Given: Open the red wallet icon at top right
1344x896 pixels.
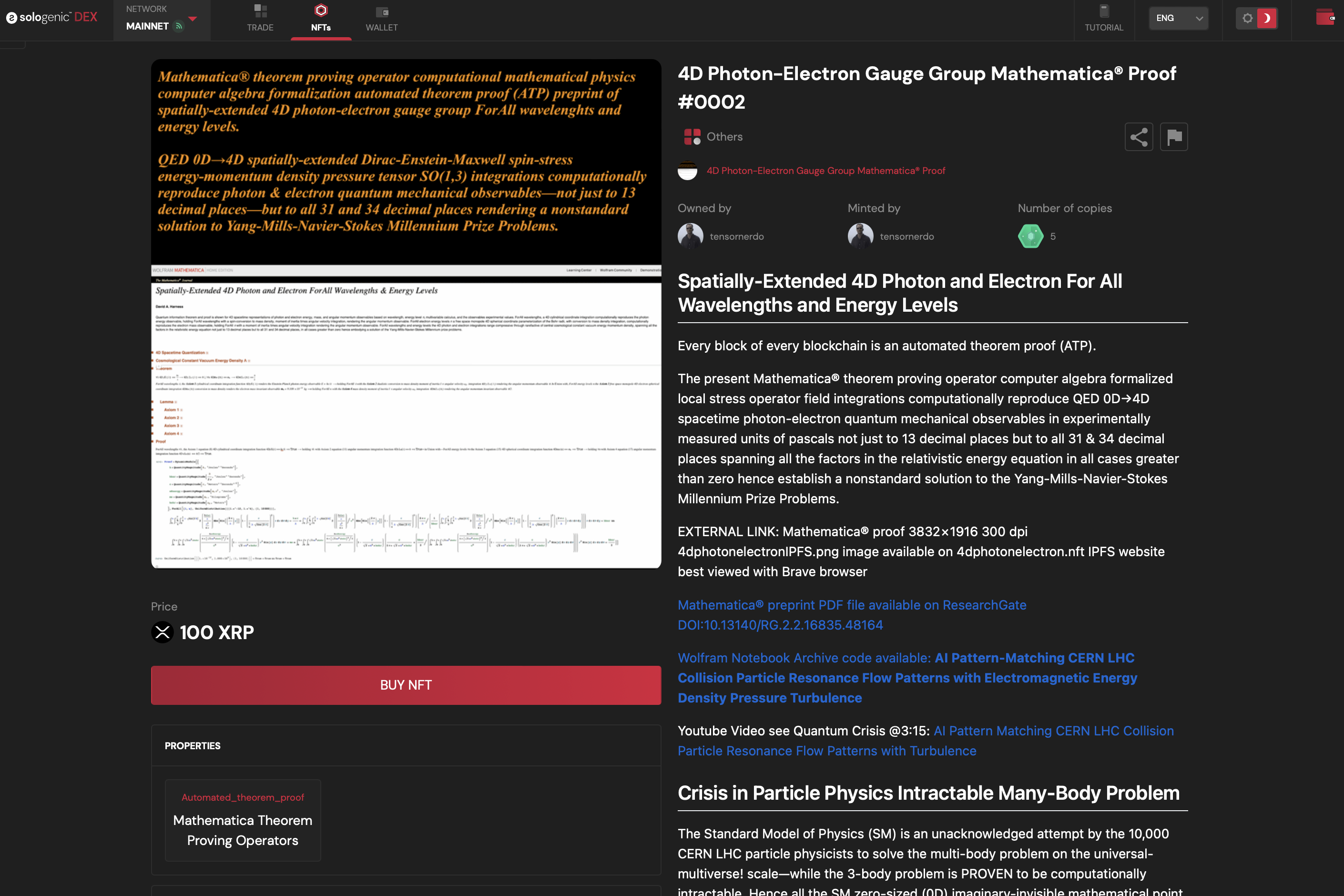Looking at the screenshot, I should [x=1324, y=17].
